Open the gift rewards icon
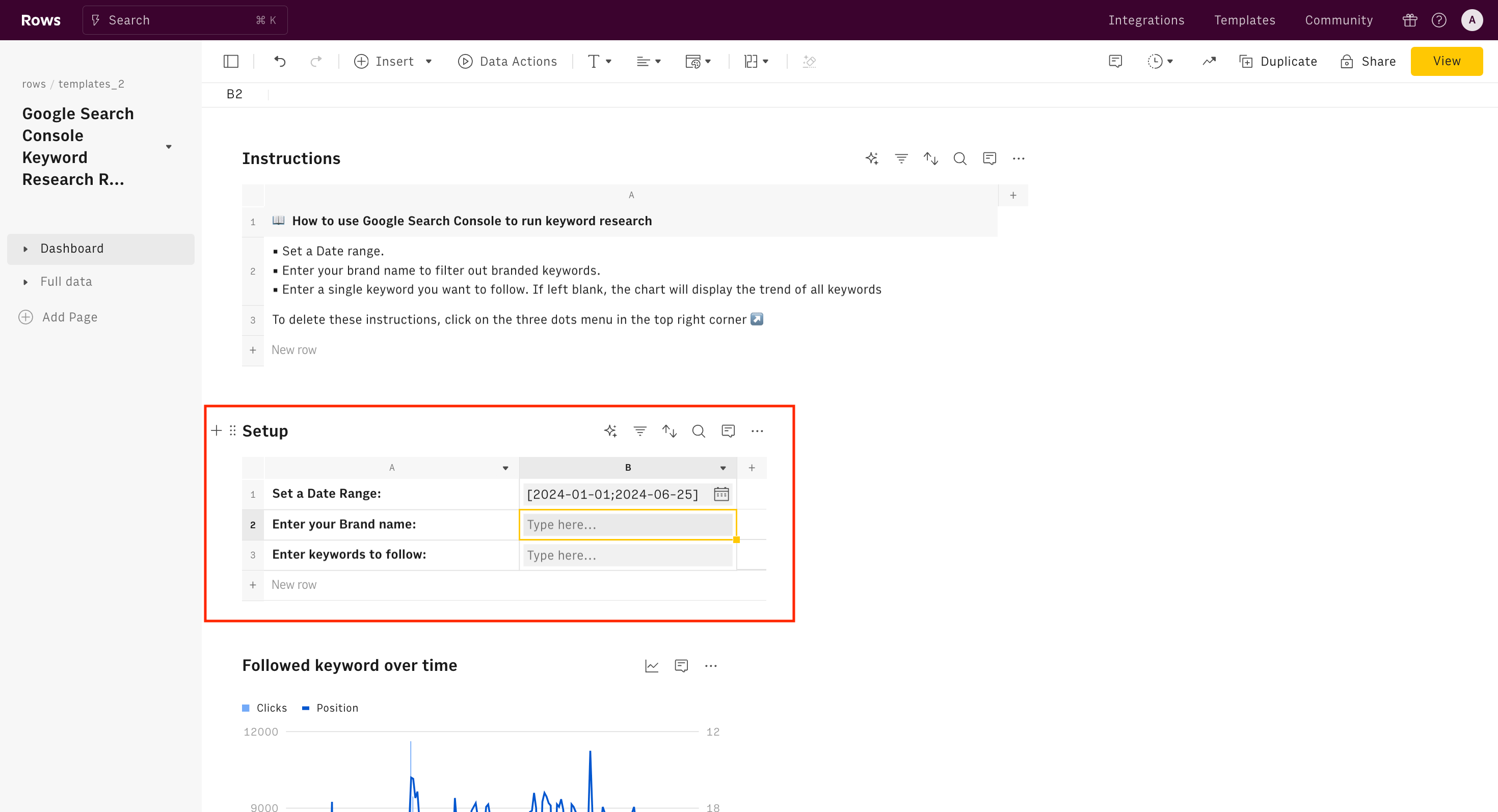Screen dimensions: 1498x812 pos(1410,20)
